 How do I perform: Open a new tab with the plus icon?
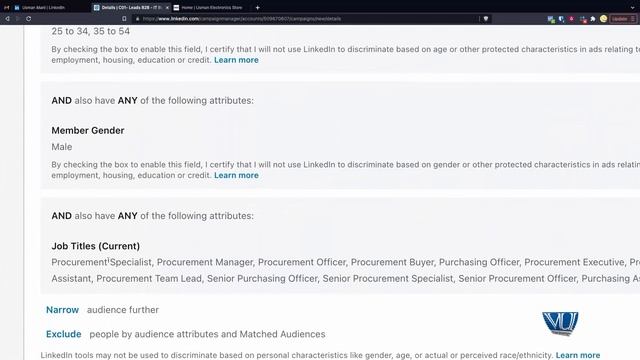click(x=257, y=7)
